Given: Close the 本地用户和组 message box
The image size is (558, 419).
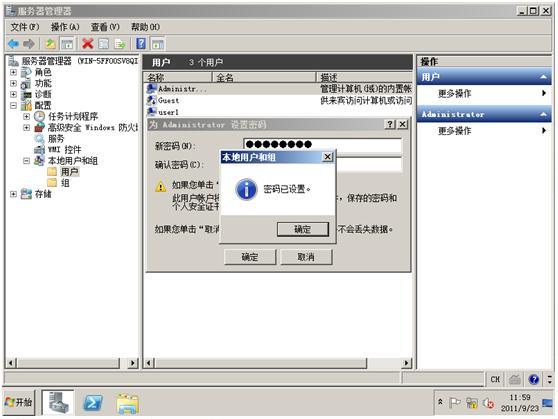Looking at the screenshot, I should (327, 157).
